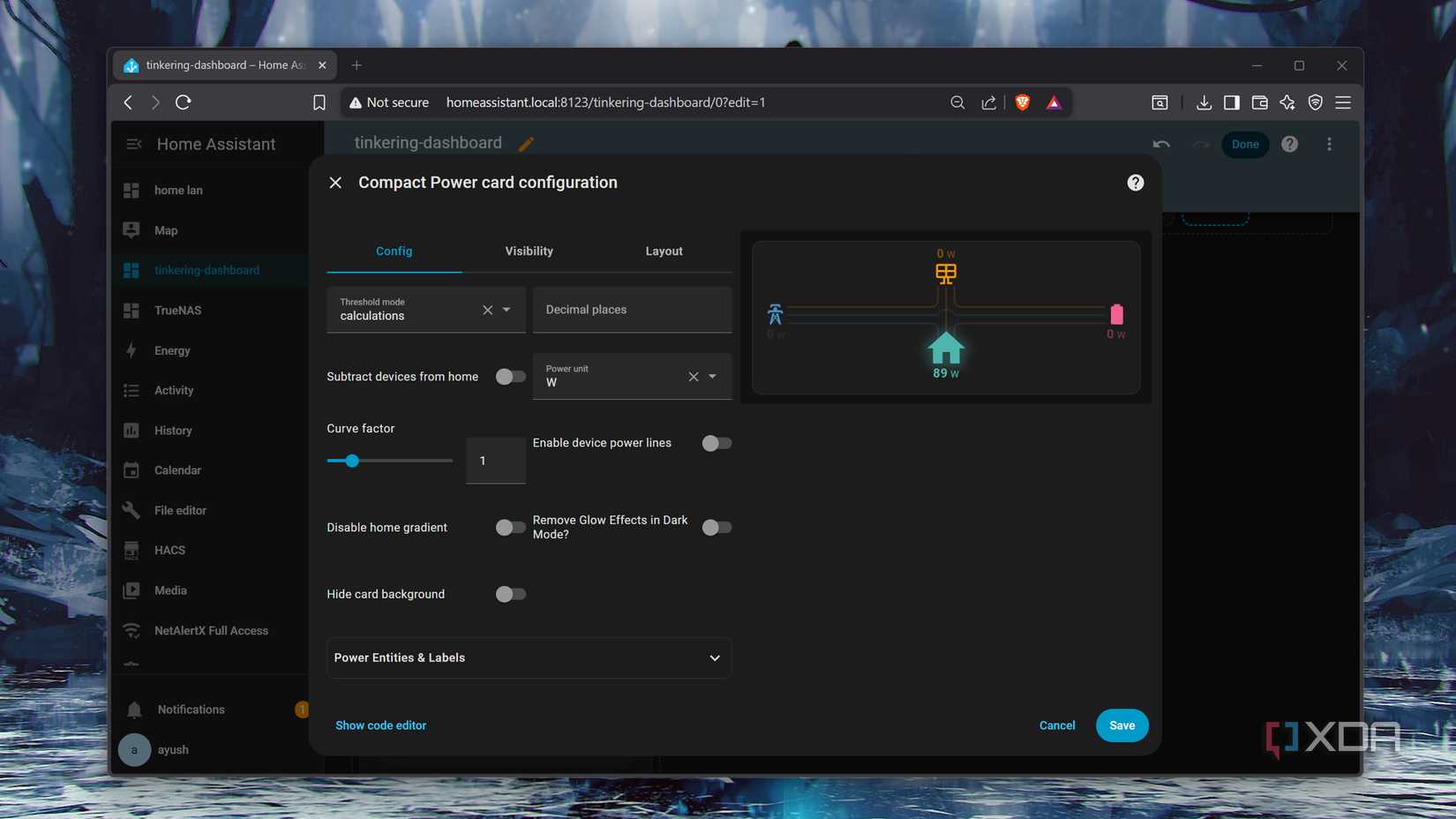Open the help icon in the dialog
The width and height of the screenshot is (1456, 819).
pos(1135,183)
